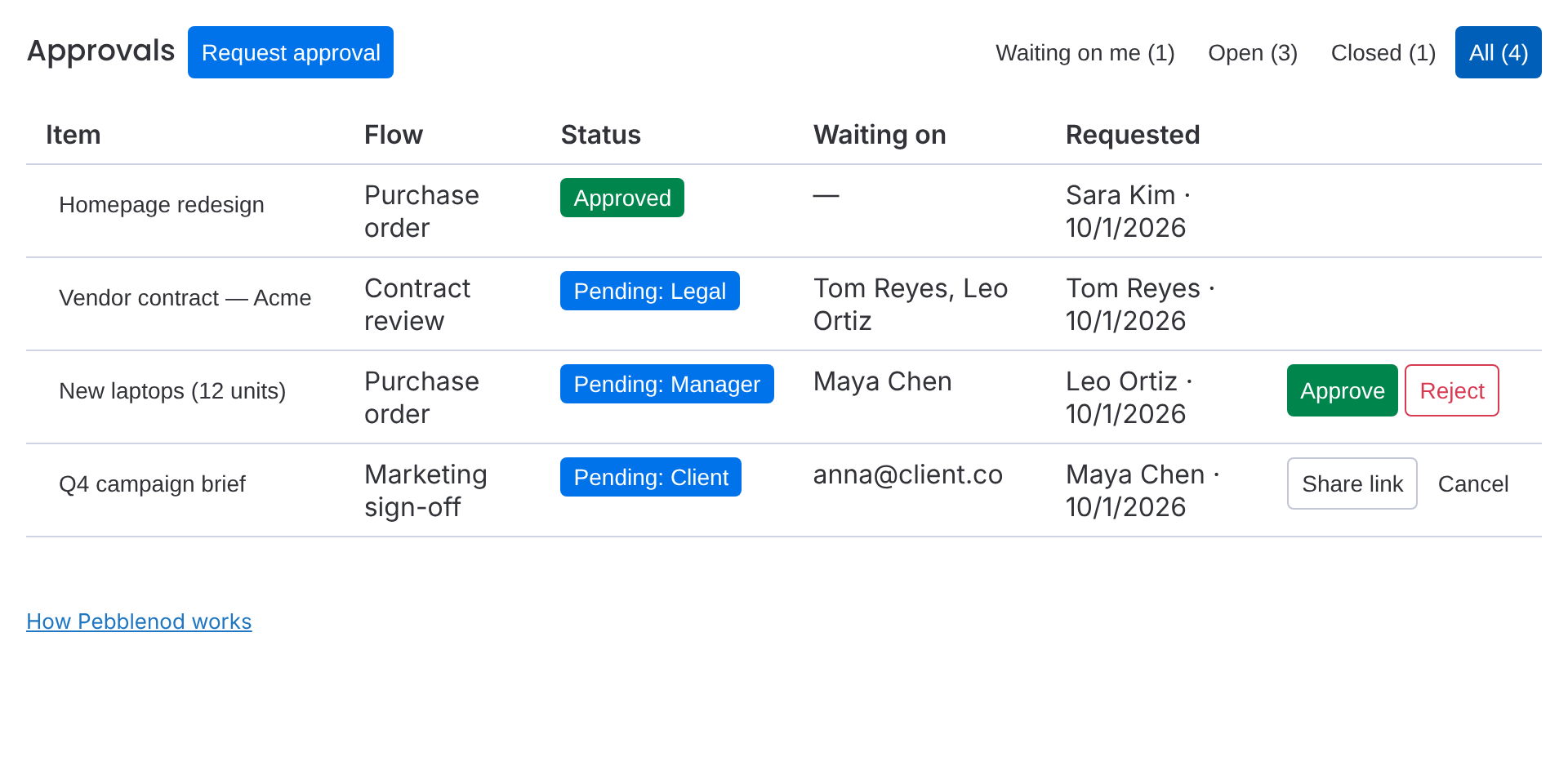This screenshot has height=784, width=1568.
Task: Open the Homepage redesign item
Action: [x=162, y=204]
